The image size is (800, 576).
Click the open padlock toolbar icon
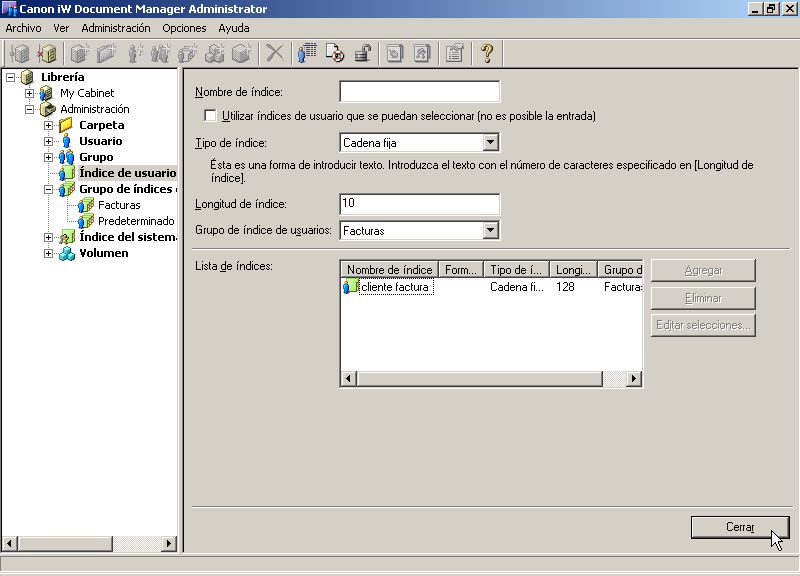[x=362, y=53]
